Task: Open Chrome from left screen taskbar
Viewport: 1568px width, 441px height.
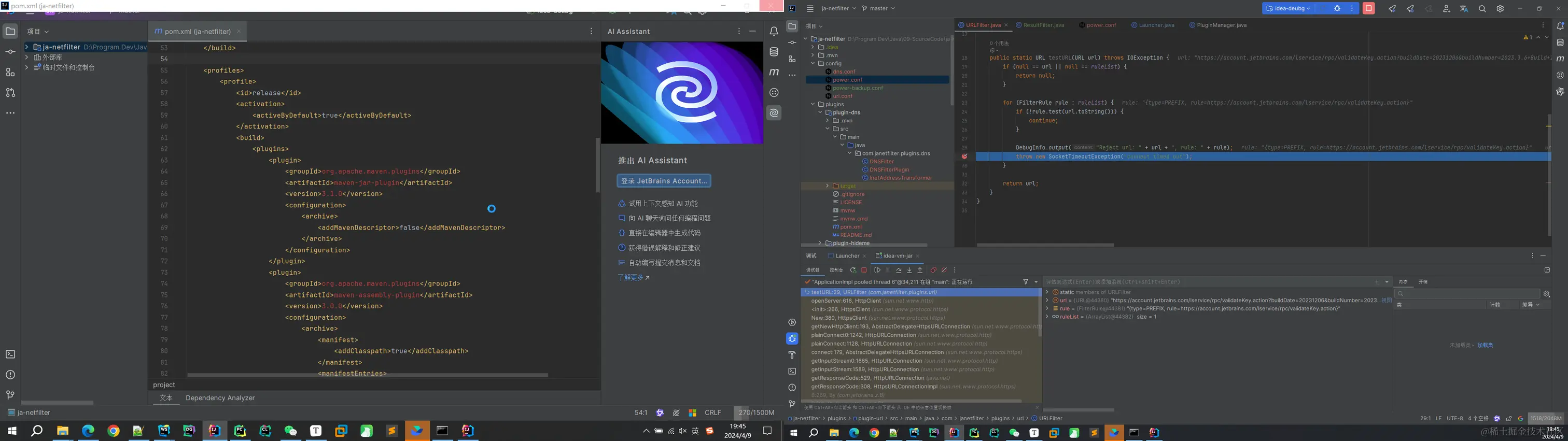Action: tap(113, 431)
